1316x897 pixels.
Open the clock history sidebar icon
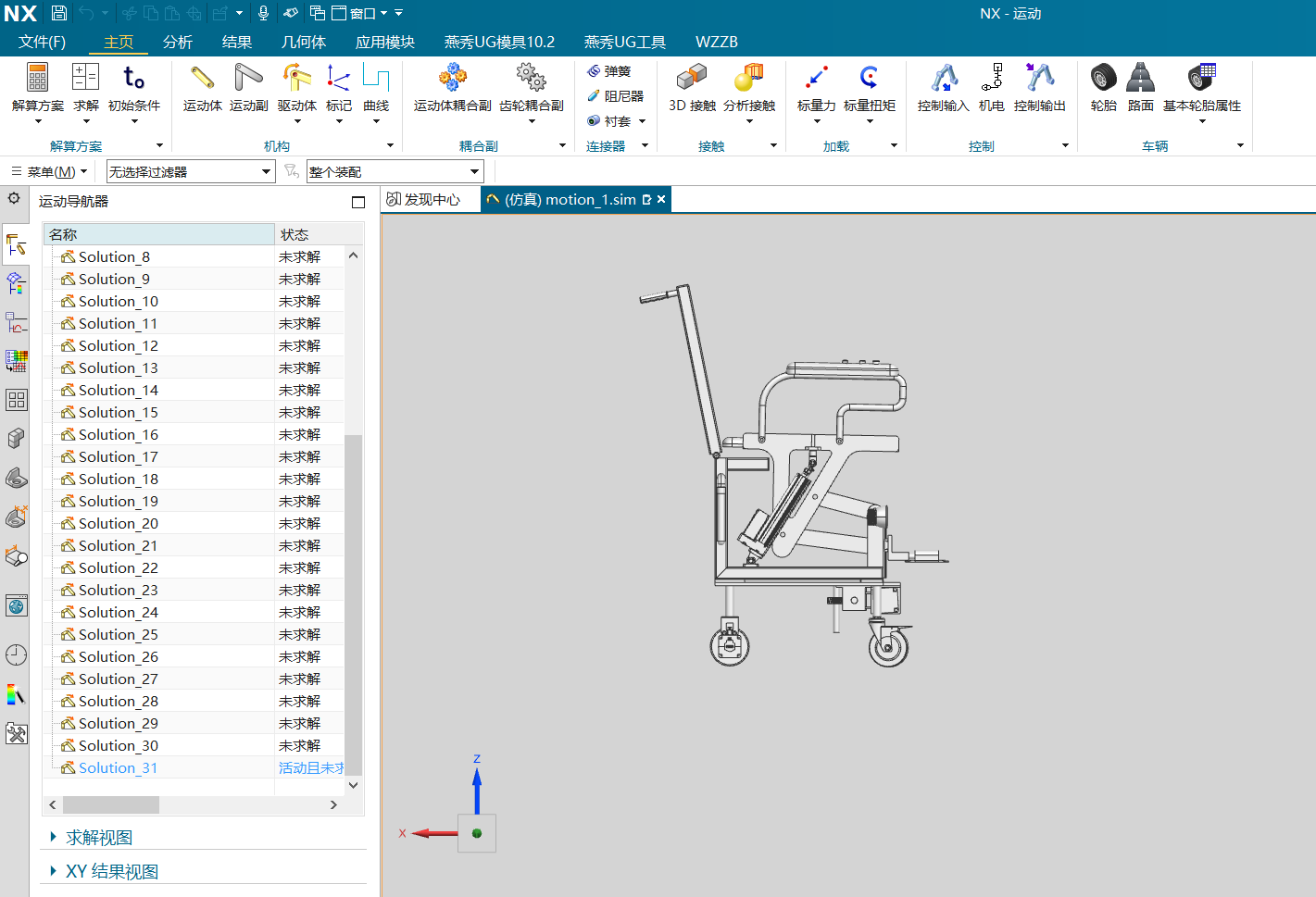click(16, 655)
